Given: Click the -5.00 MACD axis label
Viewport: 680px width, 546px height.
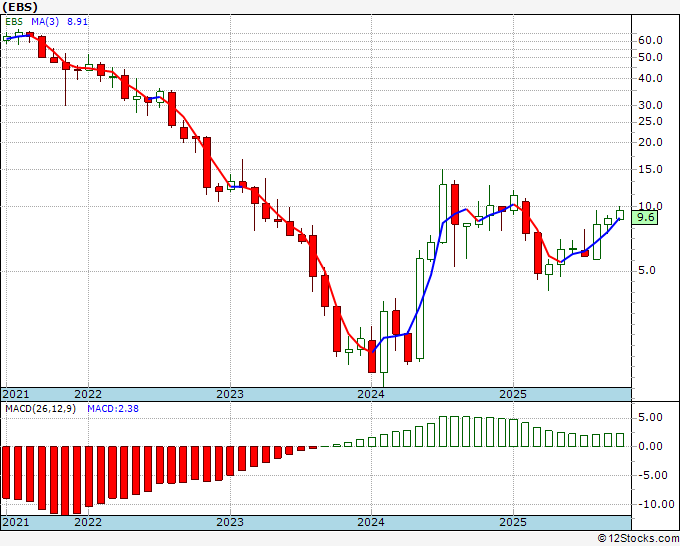Looking at the screenshot, I should click(653, 475).
